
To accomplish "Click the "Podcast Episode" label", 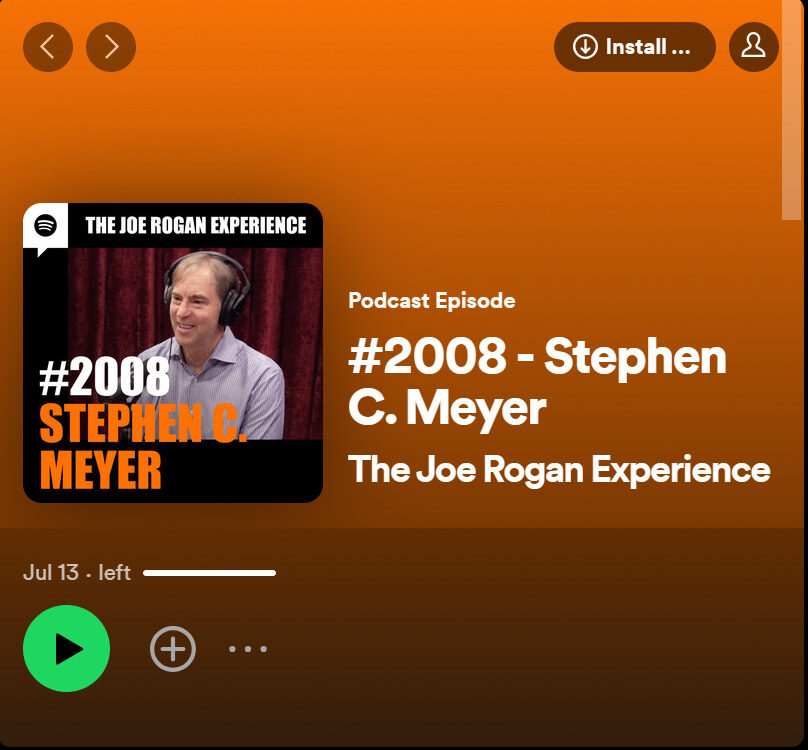I will pos(432,300).
